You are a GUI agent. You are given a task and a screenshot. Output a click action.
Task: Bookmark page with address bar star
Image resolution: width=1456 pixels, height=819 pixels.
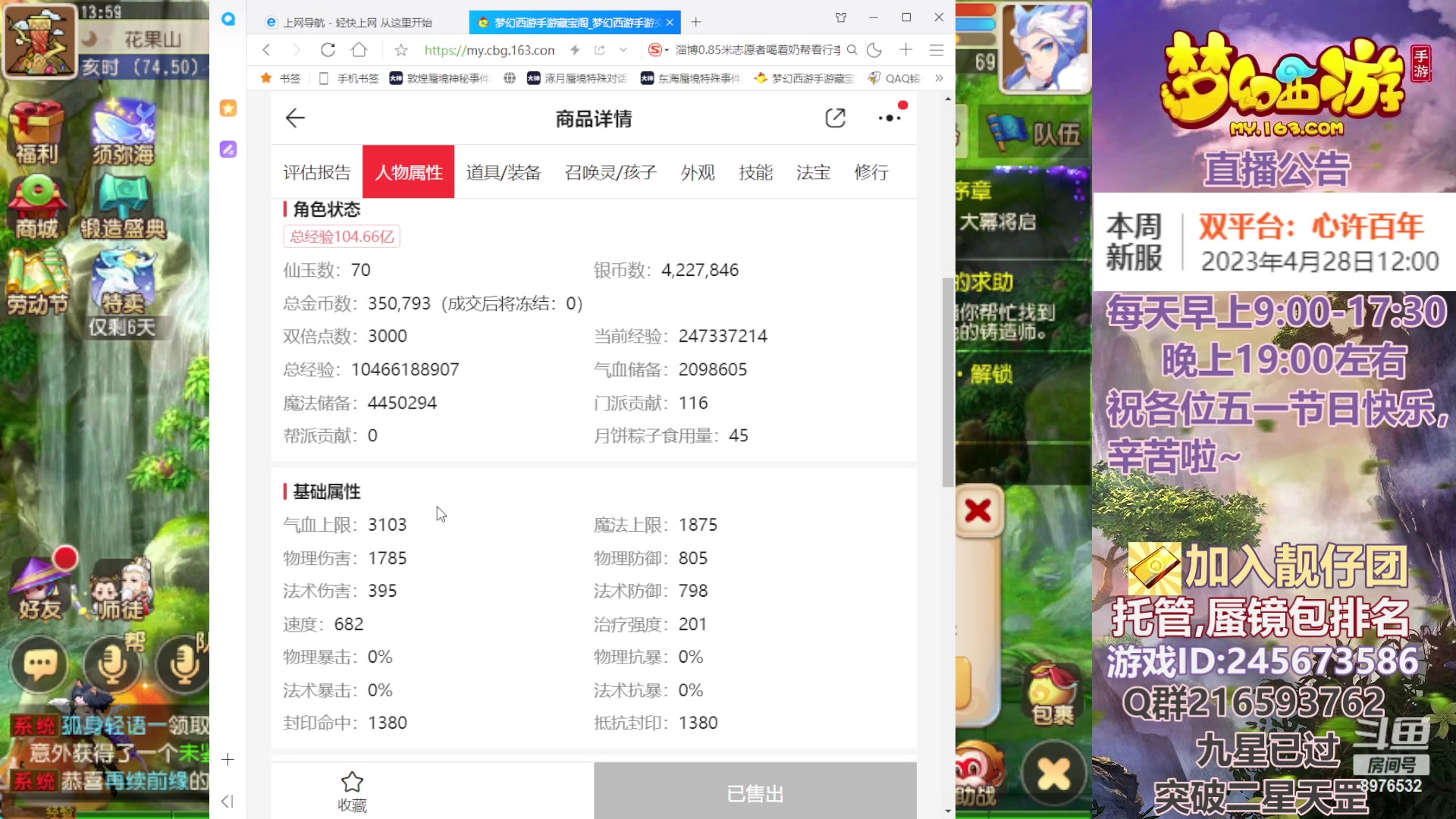tap(401, 50)
